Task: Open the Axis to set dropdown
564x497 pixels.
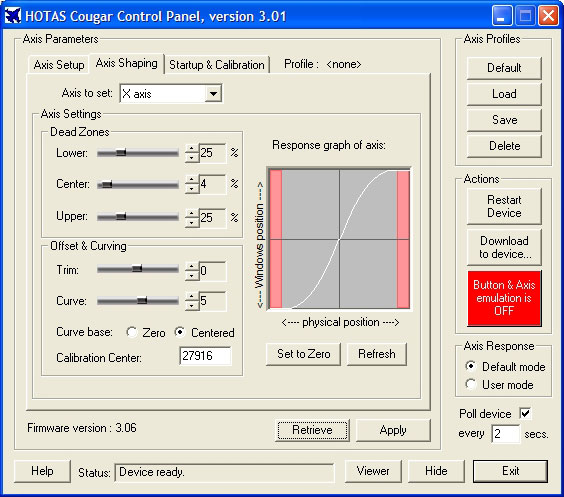Action: (x=213, y=94)
